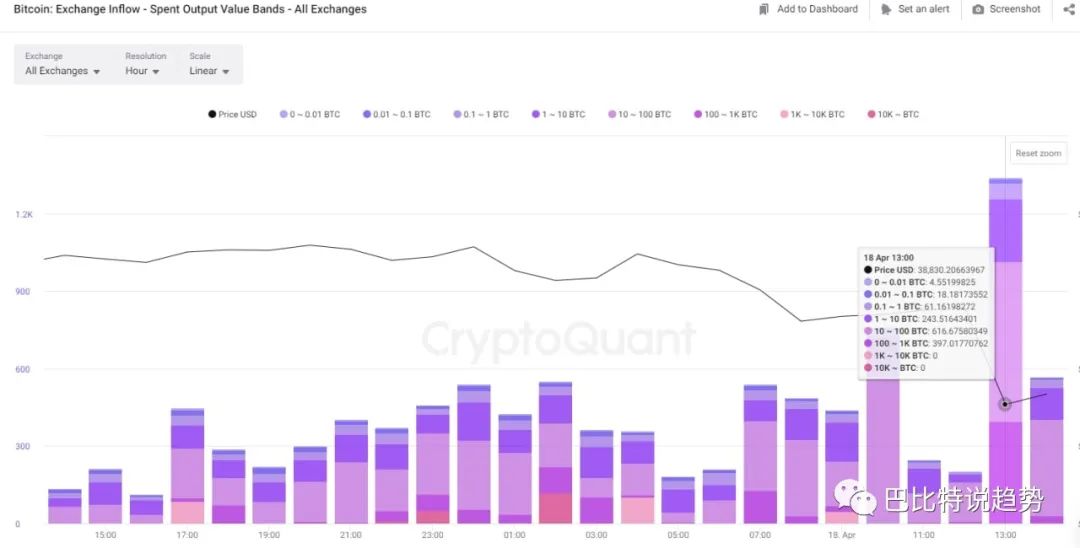This screenshot has width=1080, height=548.
Task: Open the Resolution Hour dropdown
Action: (142, 71)
